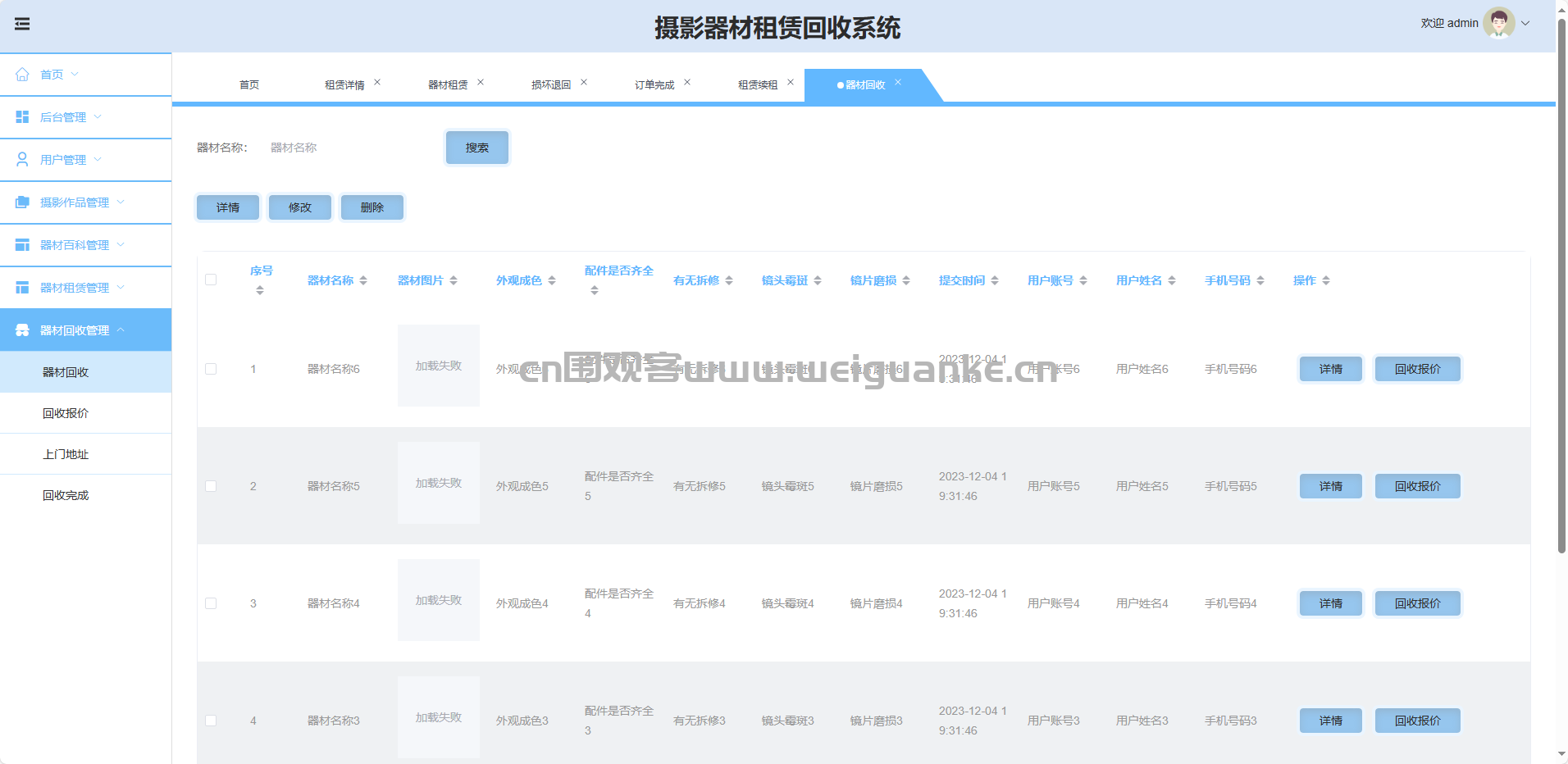Click the 用户管理 person icon

[x=22, y=160]
